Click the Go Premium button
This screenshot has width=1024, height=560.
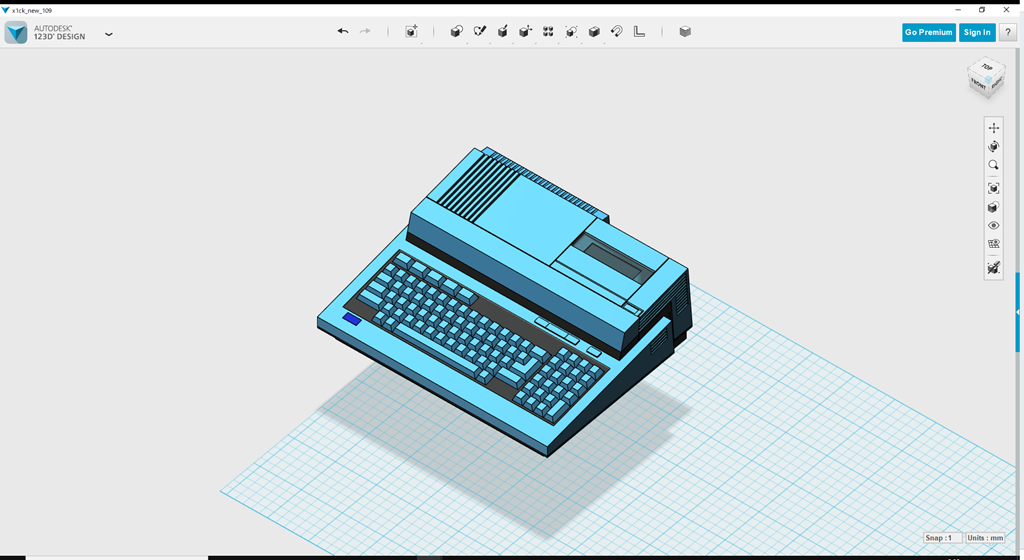pyautogui.click(x=928, y=32)
